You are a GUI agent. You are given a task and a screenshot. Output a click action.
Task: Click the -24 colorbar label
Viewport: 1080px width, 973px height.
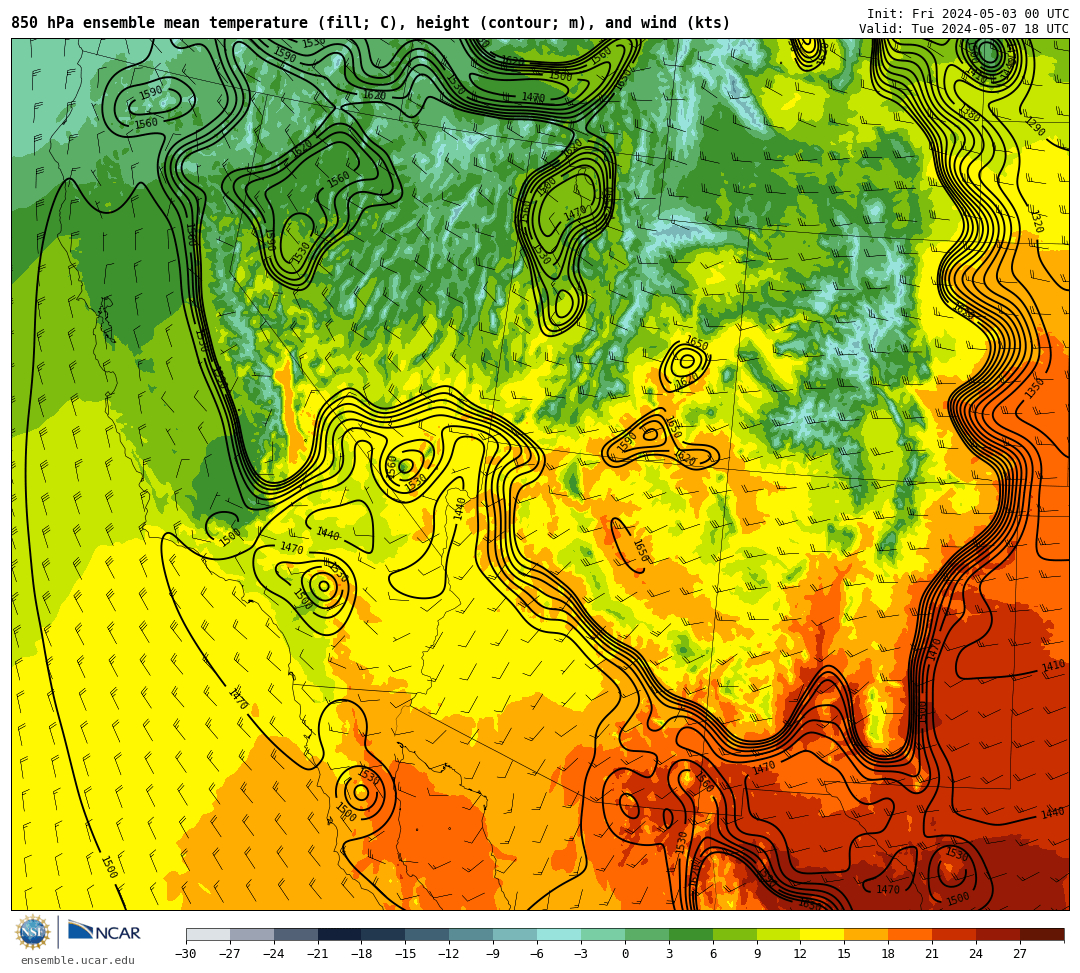(x=274, y=954)
